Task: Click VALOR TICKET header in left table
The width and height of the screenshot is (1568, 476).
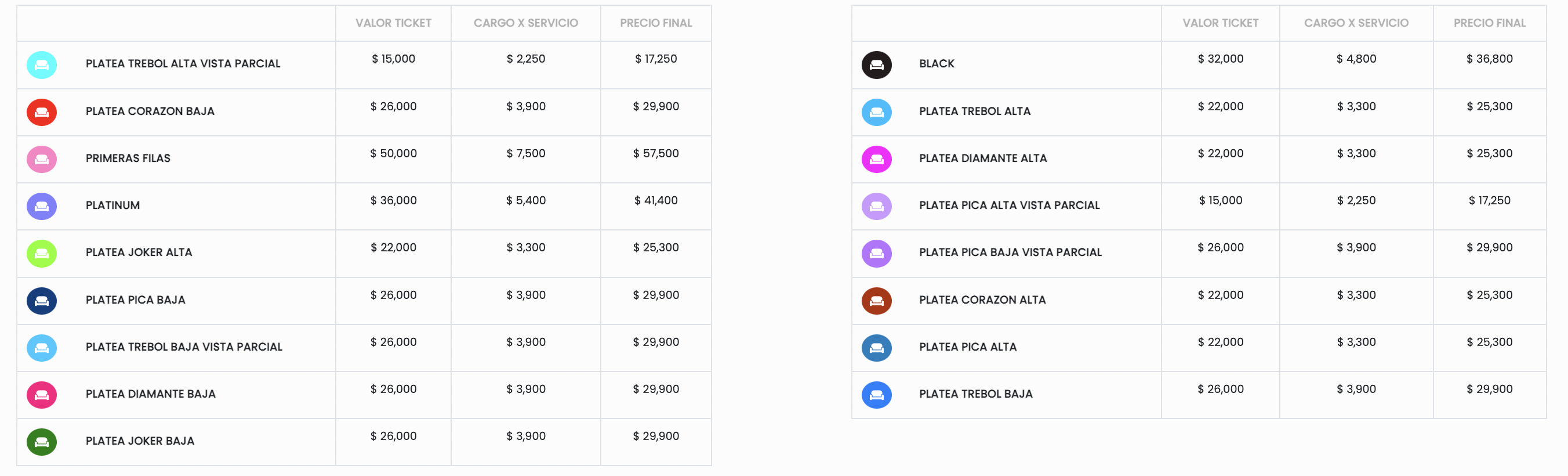Action: pos(393,23)
